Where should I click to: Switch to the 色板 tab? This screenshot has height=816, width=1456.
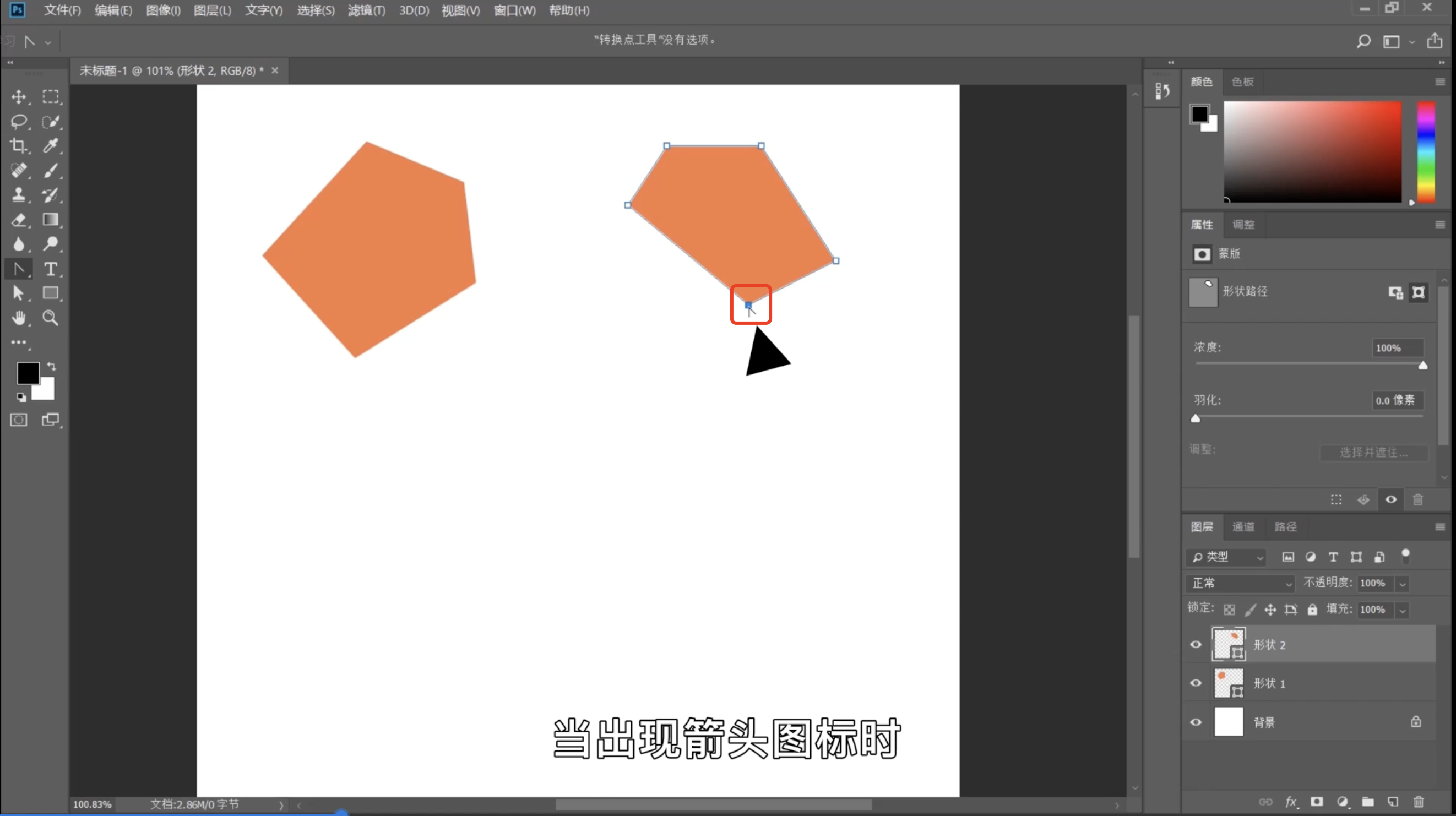point(1242,82)
